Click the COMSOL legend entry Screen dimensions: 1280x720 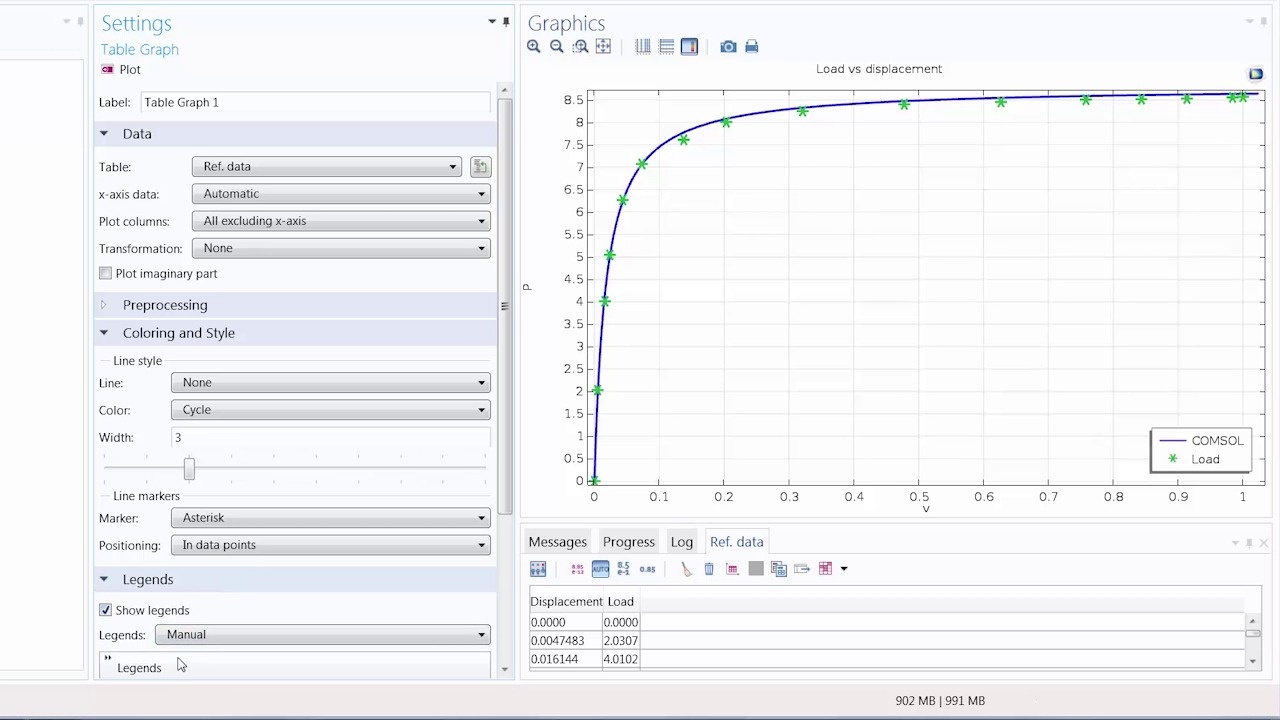1201,441
